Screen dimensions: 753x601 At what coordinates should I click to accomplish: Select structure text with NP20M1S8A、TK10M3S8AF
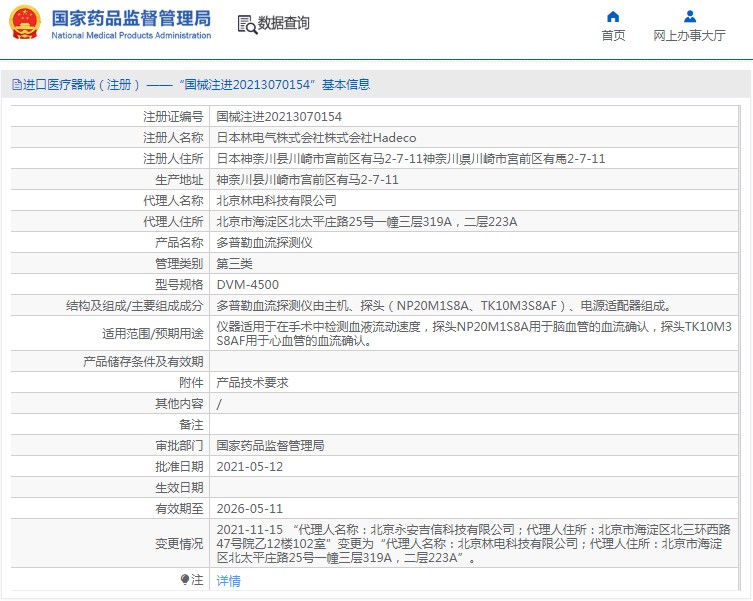pos(444,306)
